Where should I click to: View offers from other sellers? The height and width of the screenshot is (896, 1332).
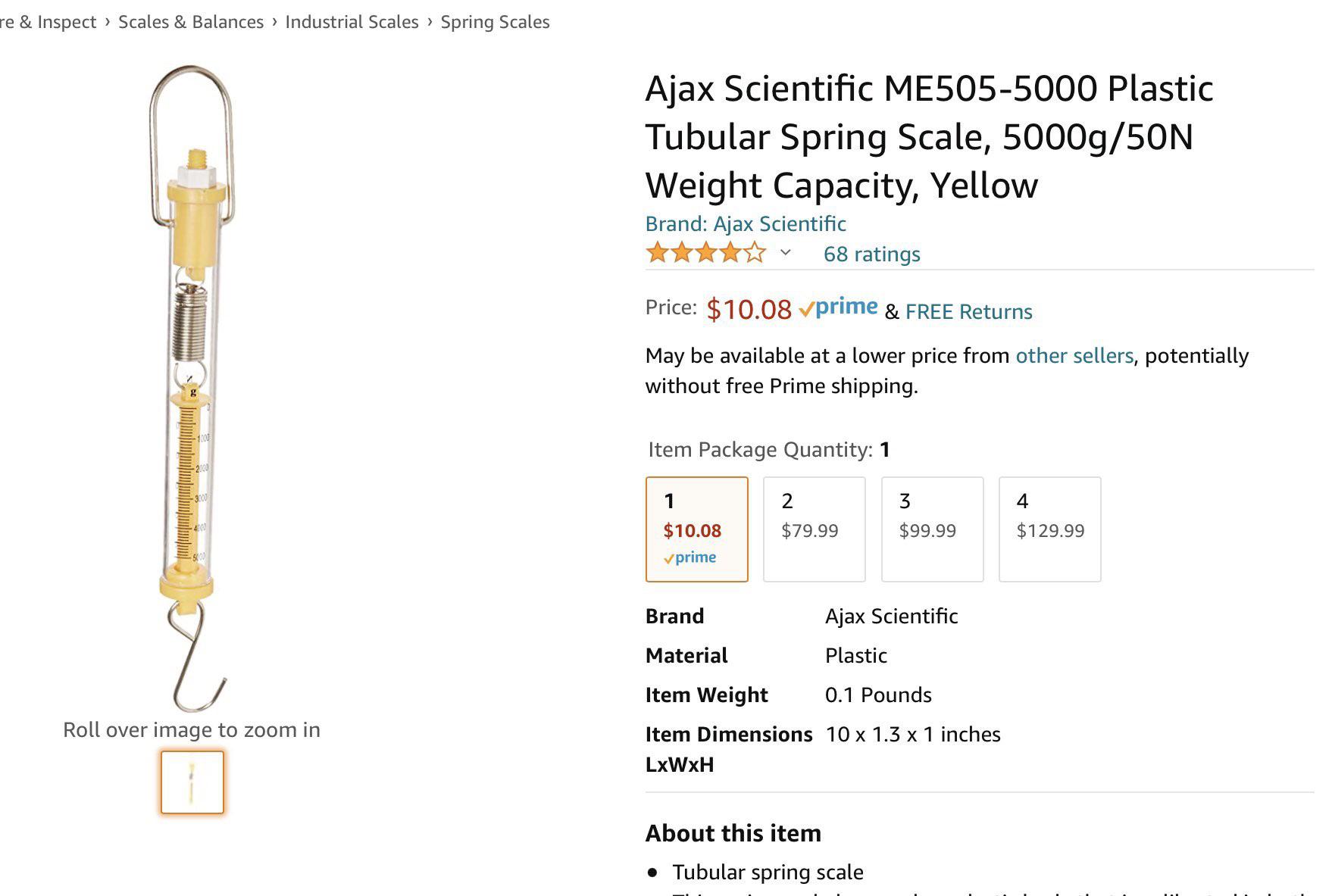click(1072, 355)
